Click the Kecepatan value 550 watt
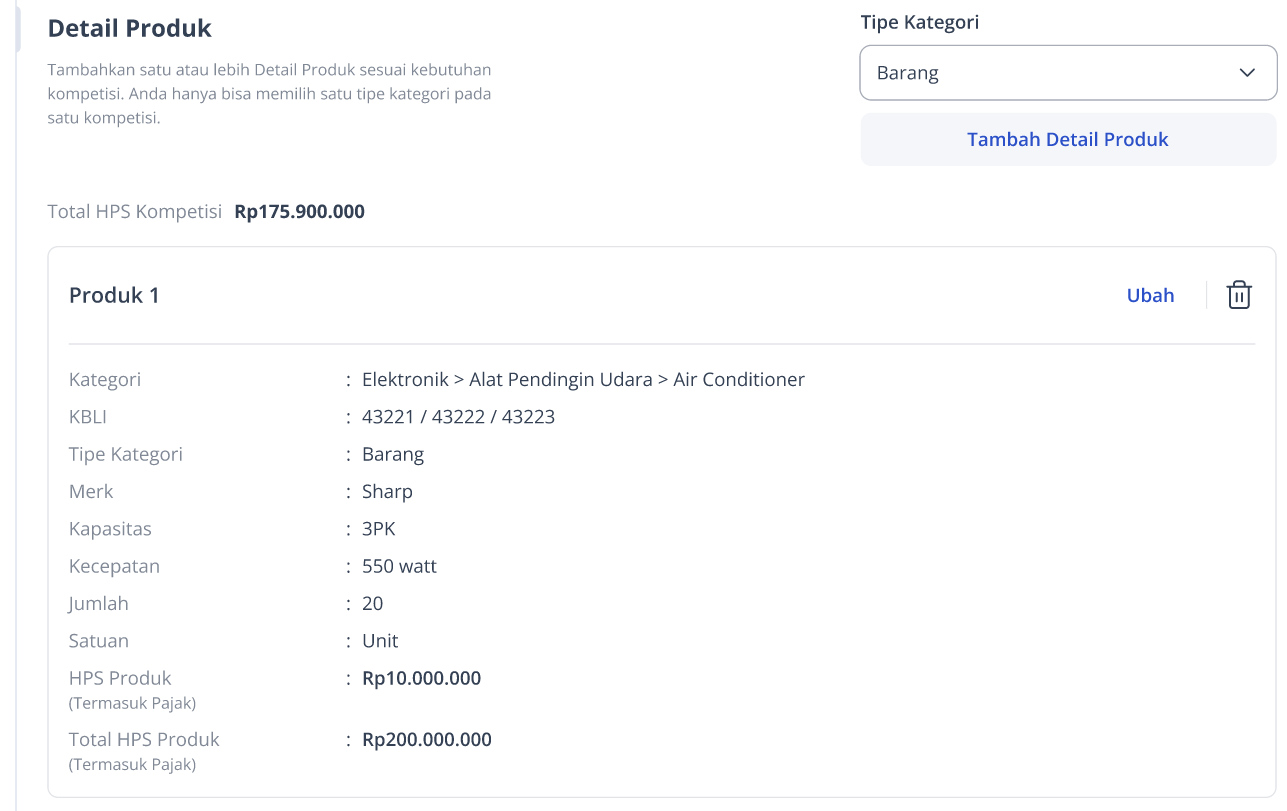This screenshot has width=1287, height=811. [399, 566]
